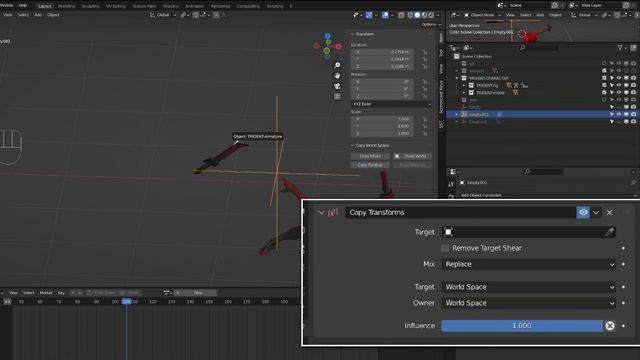This screenshot has width=640, height=360.
Task: Select the View sidebar vertical tab
Action: (x=441, y=69)
